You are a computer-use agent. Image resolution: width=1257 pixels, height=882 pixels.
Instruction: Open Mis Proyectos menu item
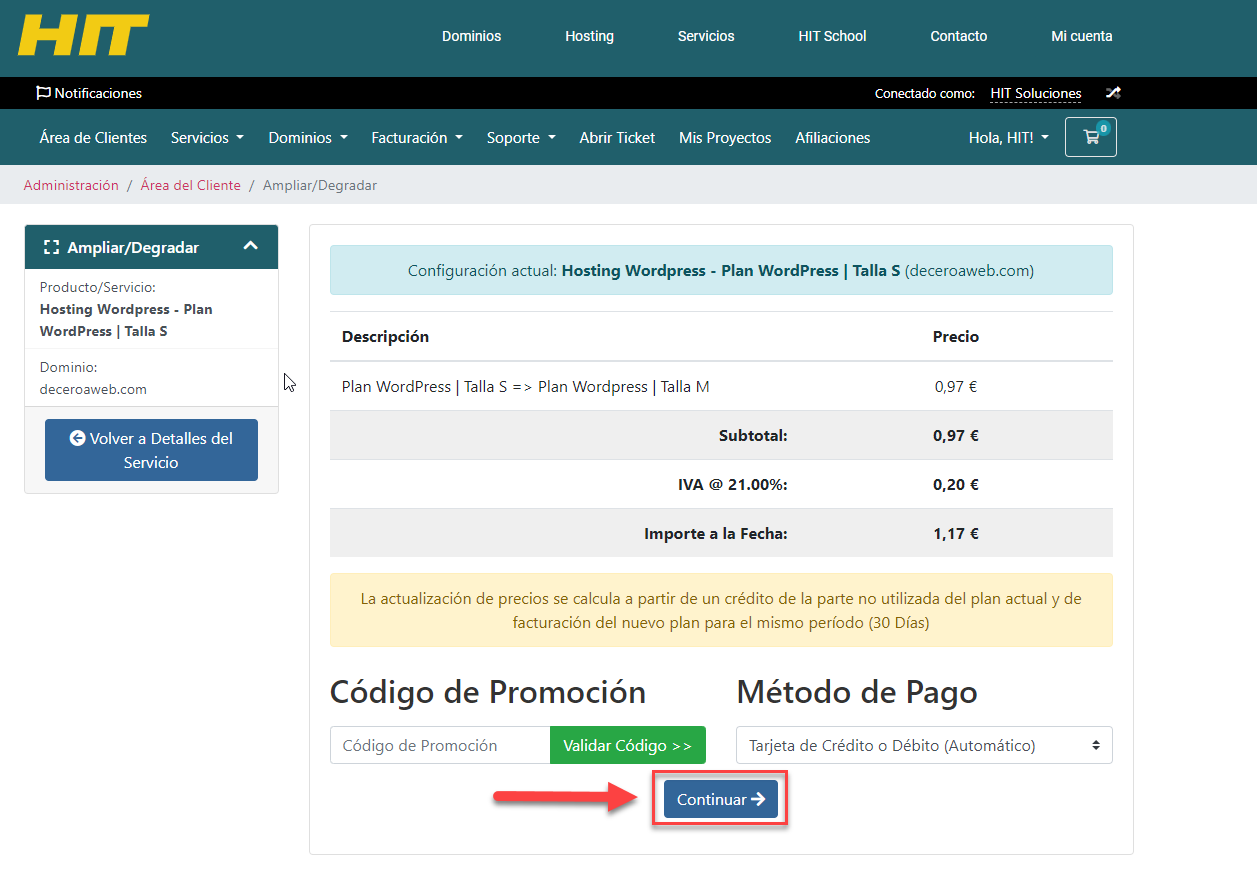(x=725, y=138)
